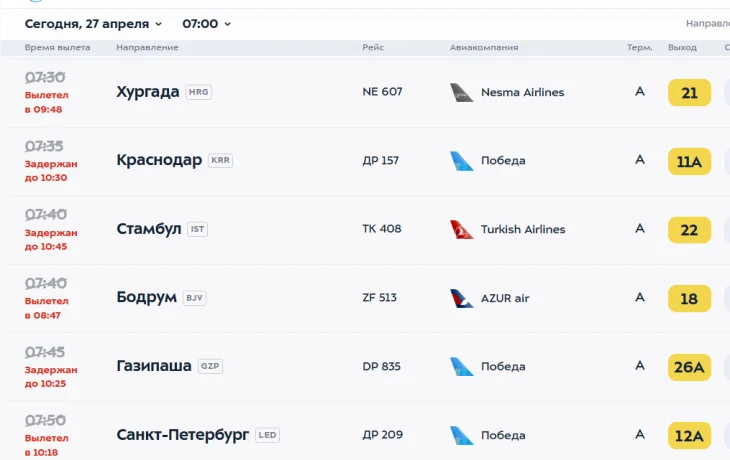Open the date dropdown "Сегодня, 27 апреля"
Screen dimensions: 730x460
[93, 23]
